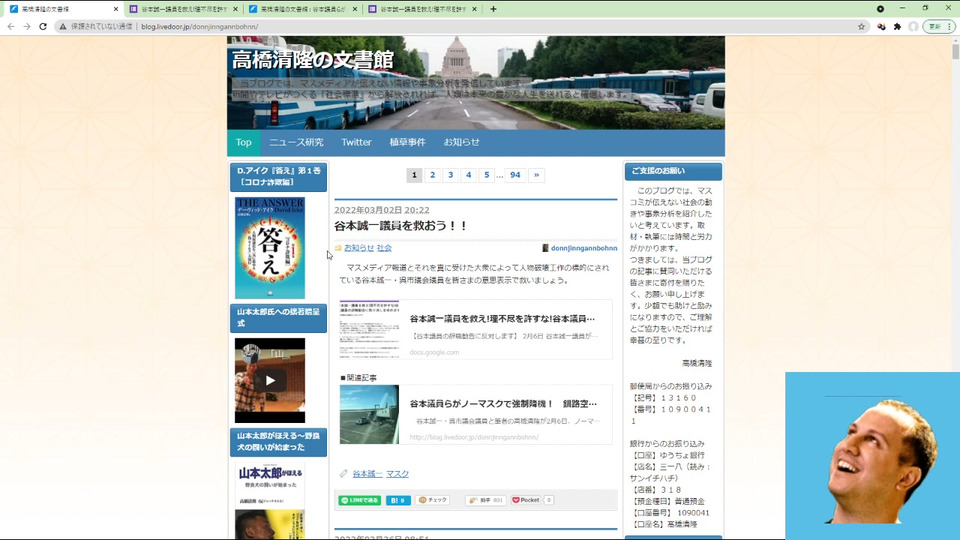
Task: Open a new browser tab with the plus
Action: tap(493, 9)
